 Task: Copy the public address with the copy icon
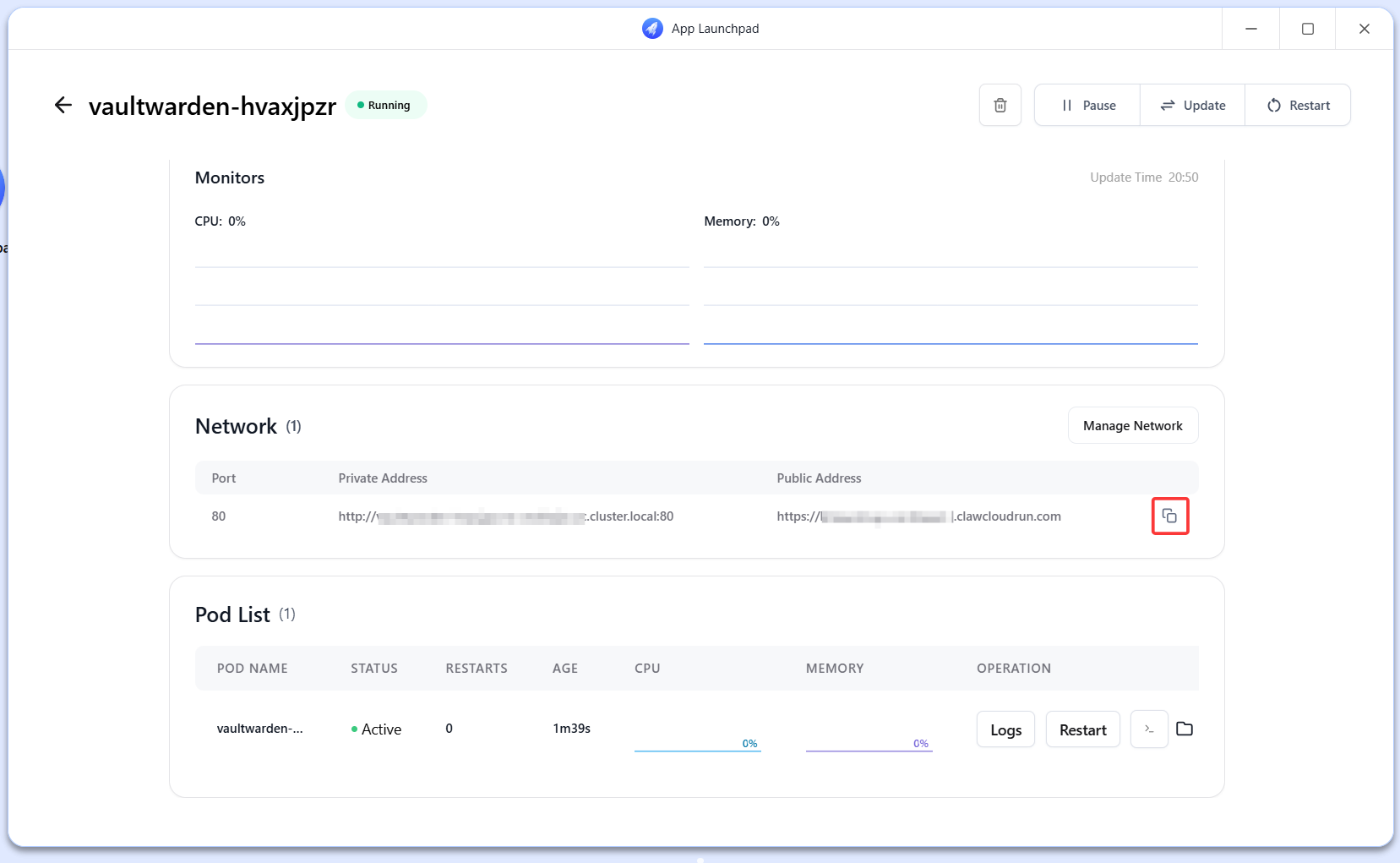pos(1169,516)
